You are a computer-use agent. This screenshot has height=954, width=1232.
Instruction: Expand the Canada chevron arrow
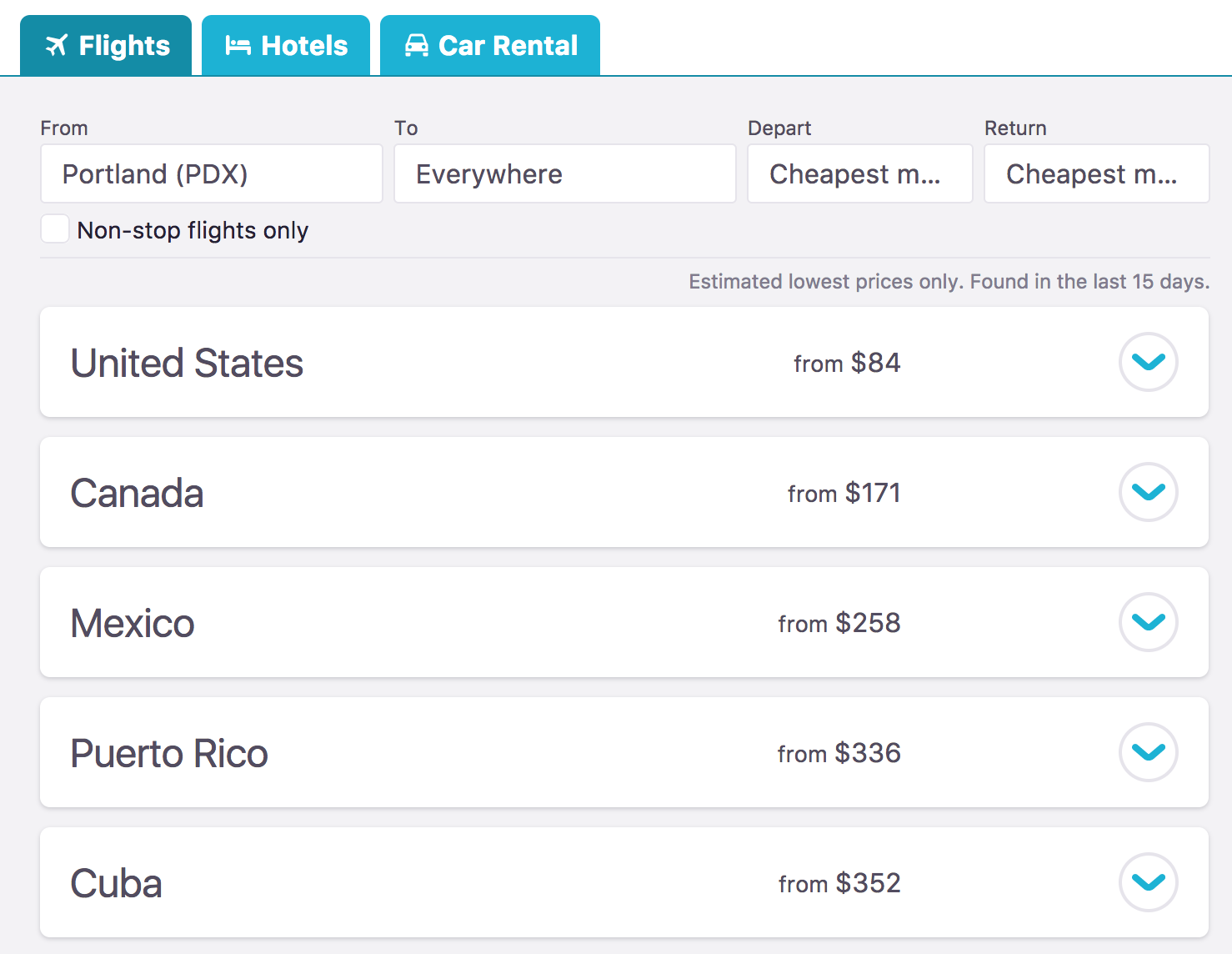(1148, 492)
